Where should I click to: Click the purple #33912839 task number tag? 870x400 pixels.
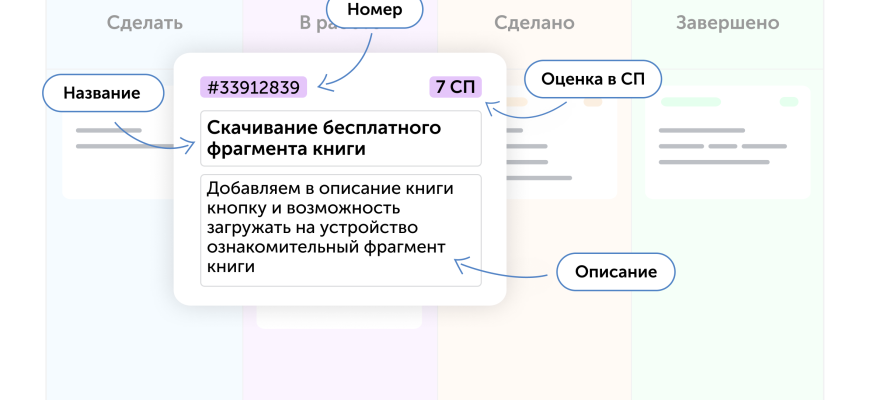pyautogui.click(x=253, y=87)
